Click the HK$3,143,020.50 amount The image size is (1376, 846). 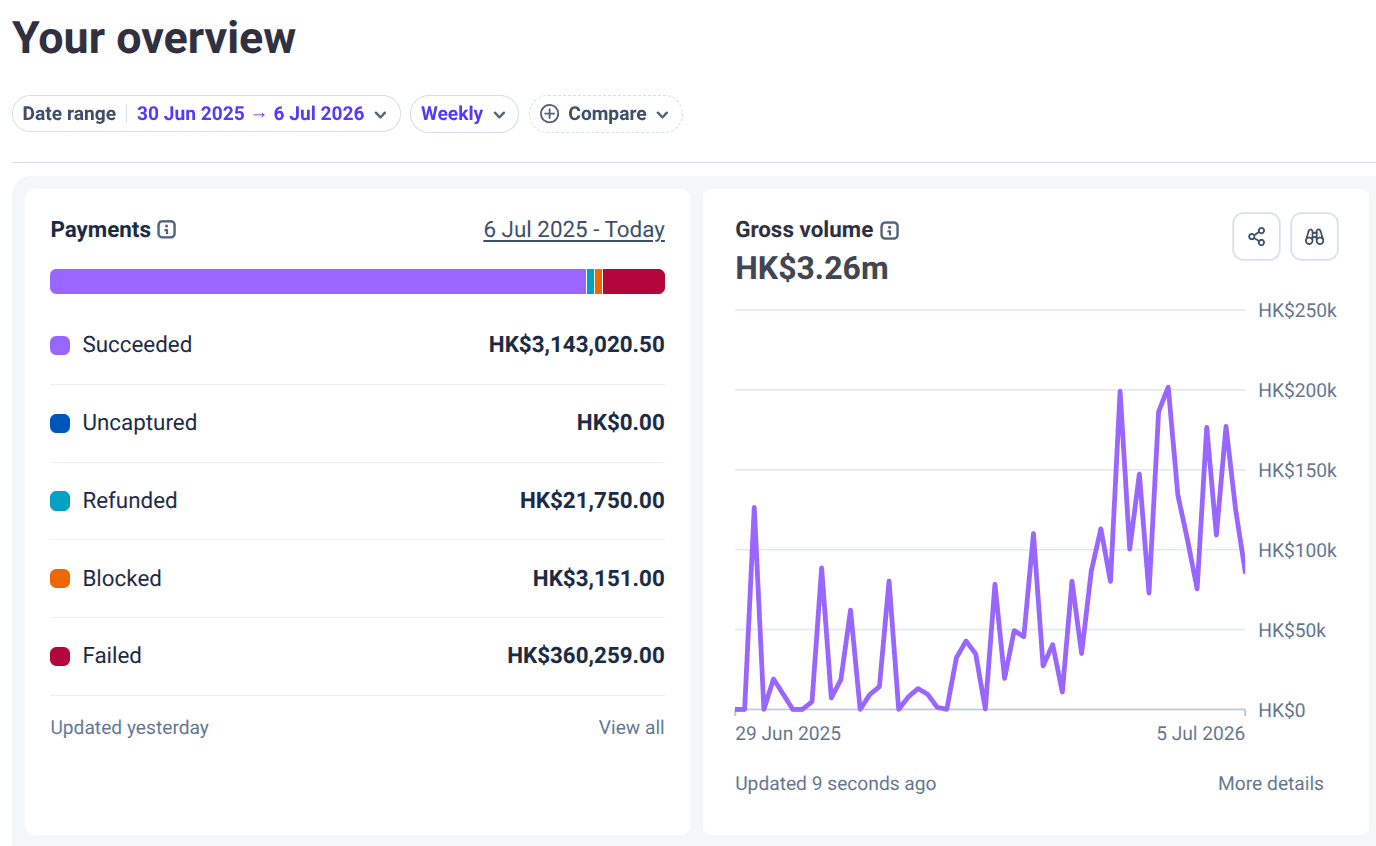tap(577, 345)
